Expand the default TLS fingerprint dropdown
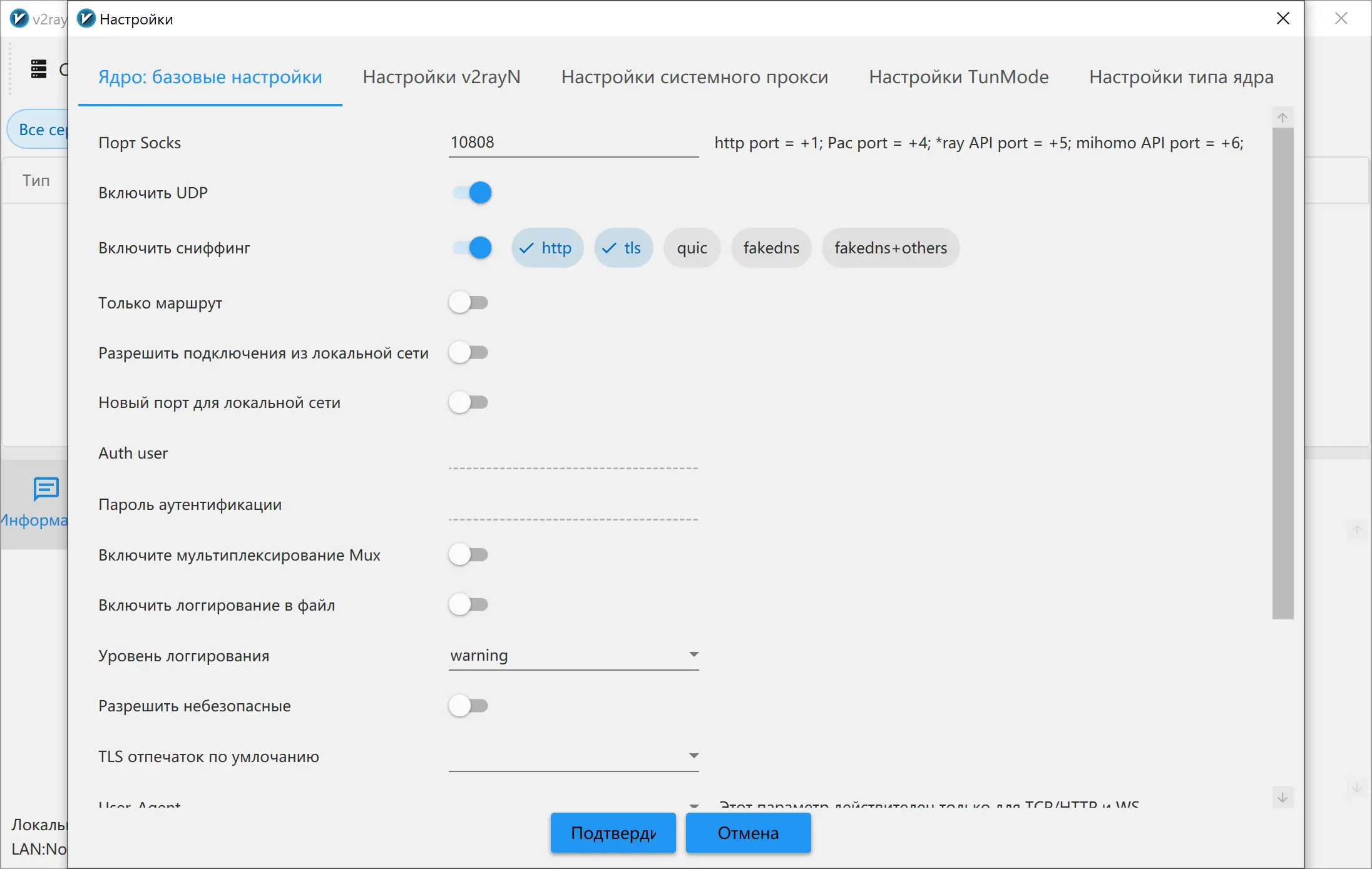This screenshot has height=869, width=1372. click(573, 756)
